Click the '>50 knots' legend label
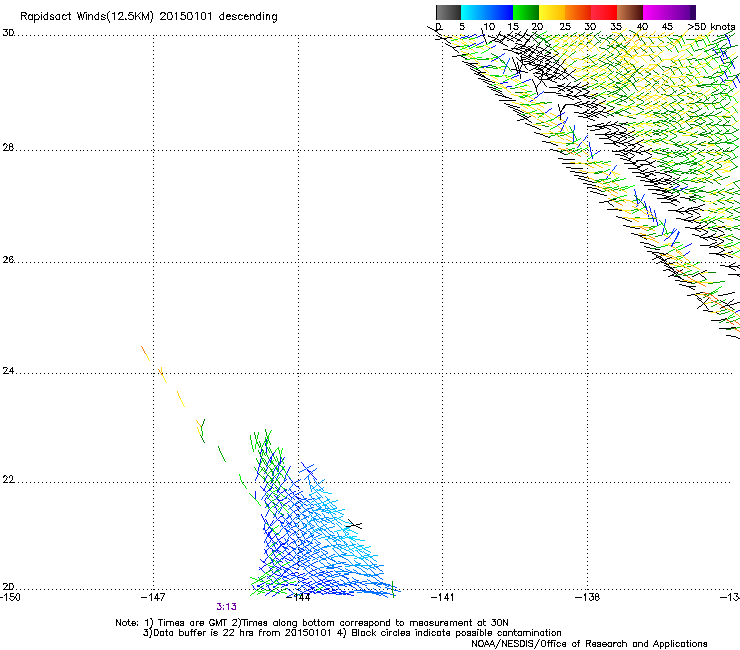The width and height of the screenshot is (740, 650). click(711, 27)
